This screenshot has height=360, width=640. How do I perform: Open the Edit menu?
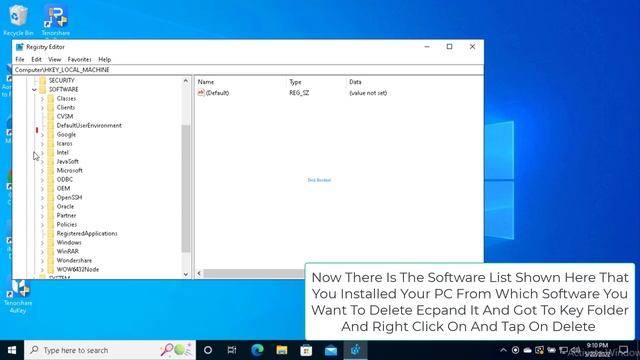(36, 60)
